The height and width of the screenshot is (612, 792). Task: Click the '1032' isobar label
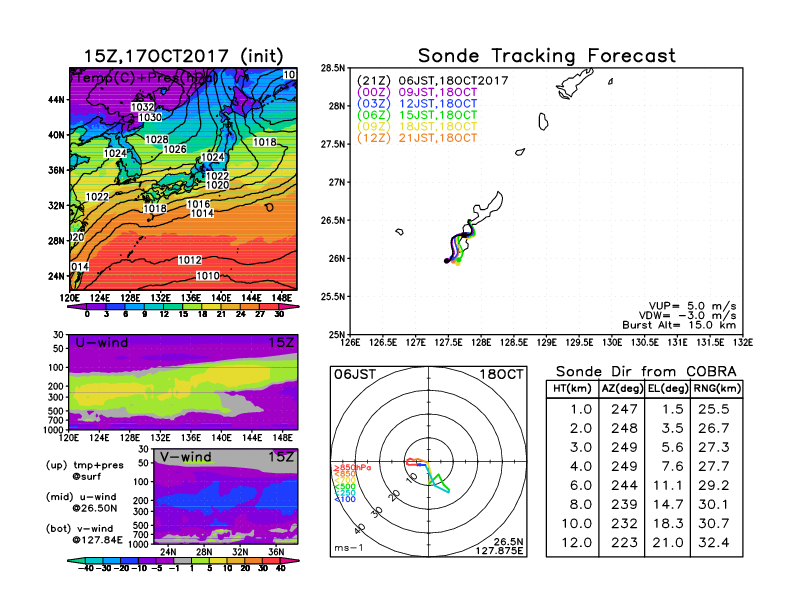pyautogui.click(x=142, y=107)
